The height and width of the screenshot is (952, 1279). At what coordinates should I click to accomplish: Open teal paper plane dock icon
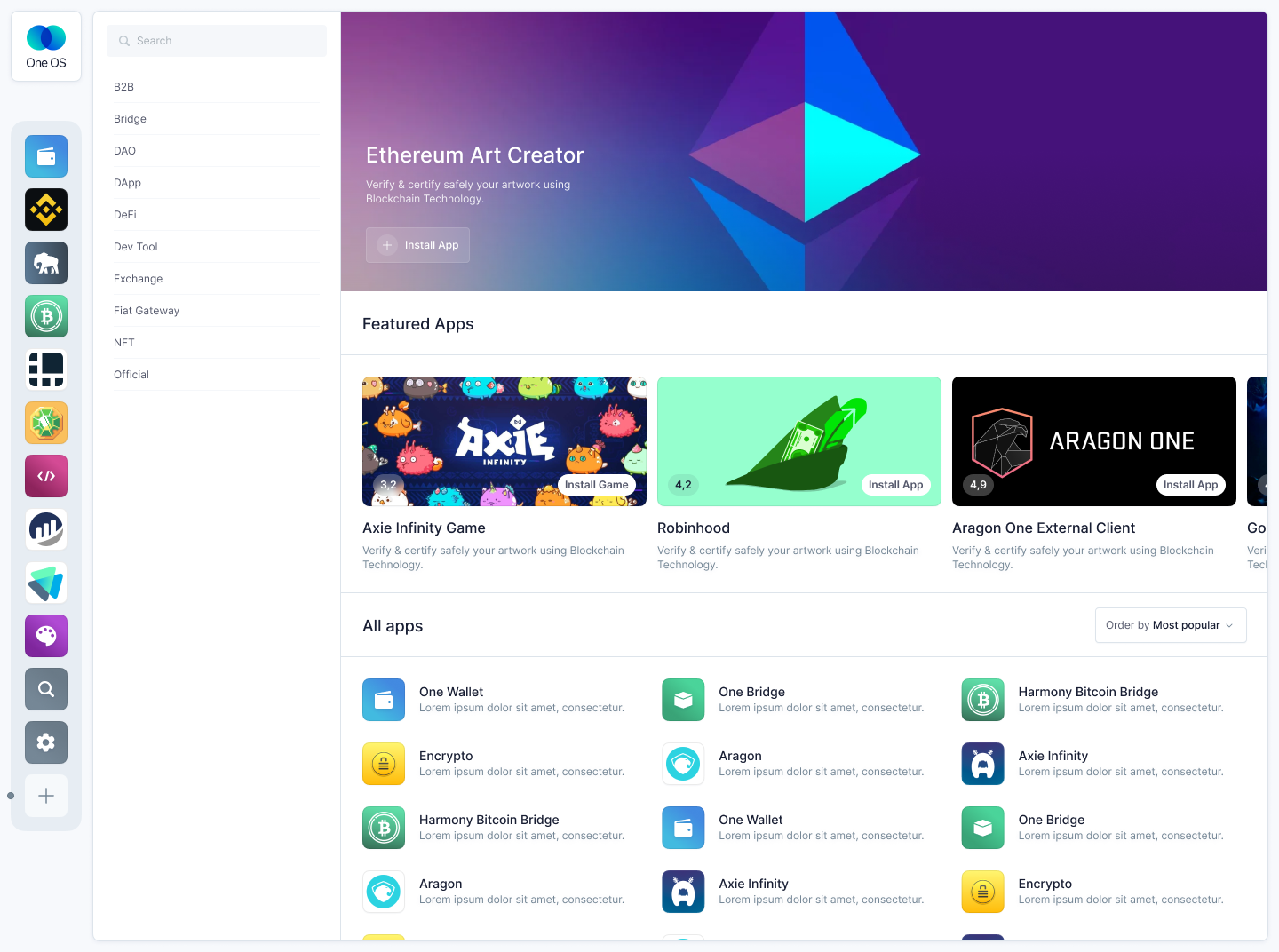pos(46,583)
